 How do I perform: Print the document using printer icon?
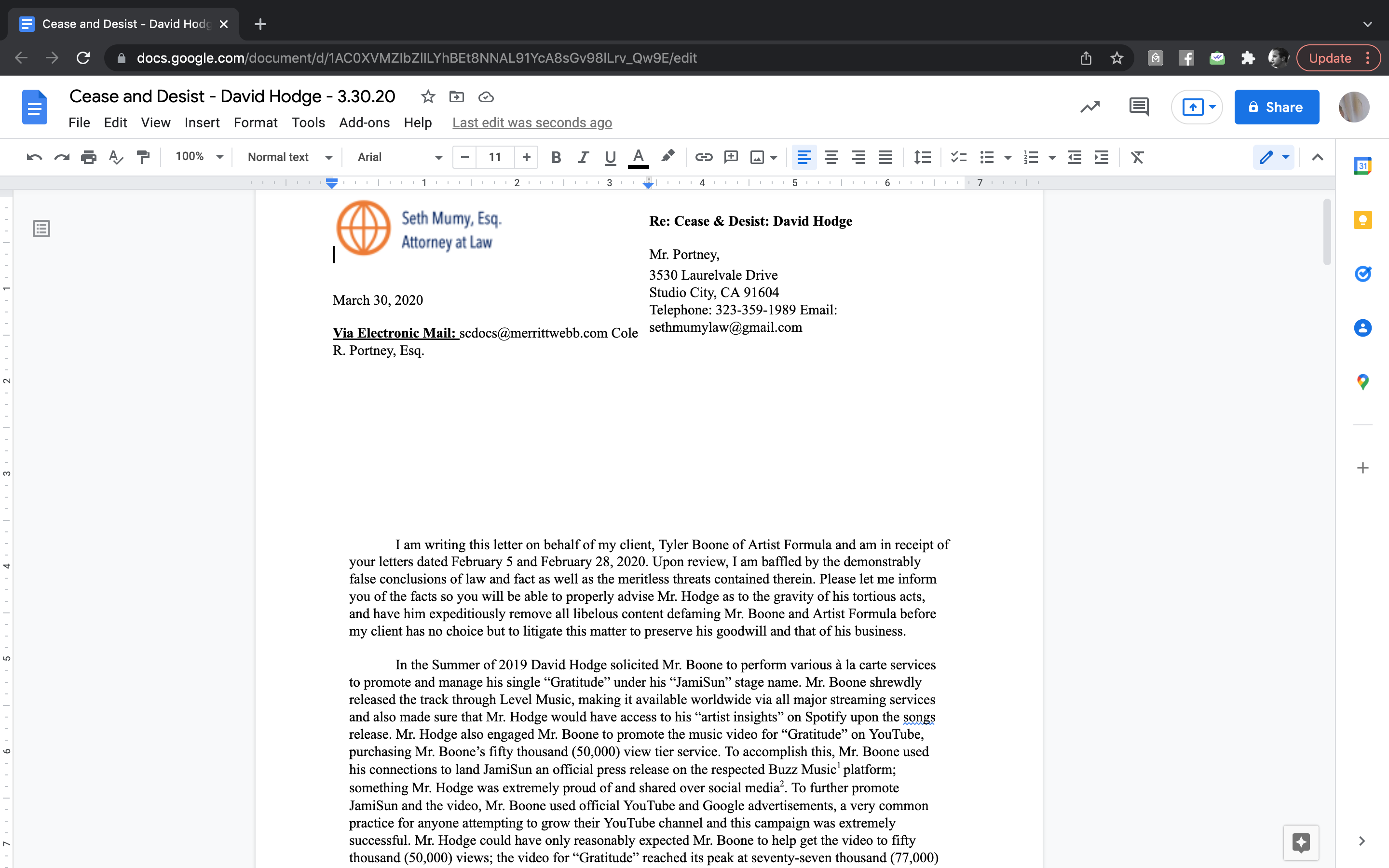(x=88, y=157)
